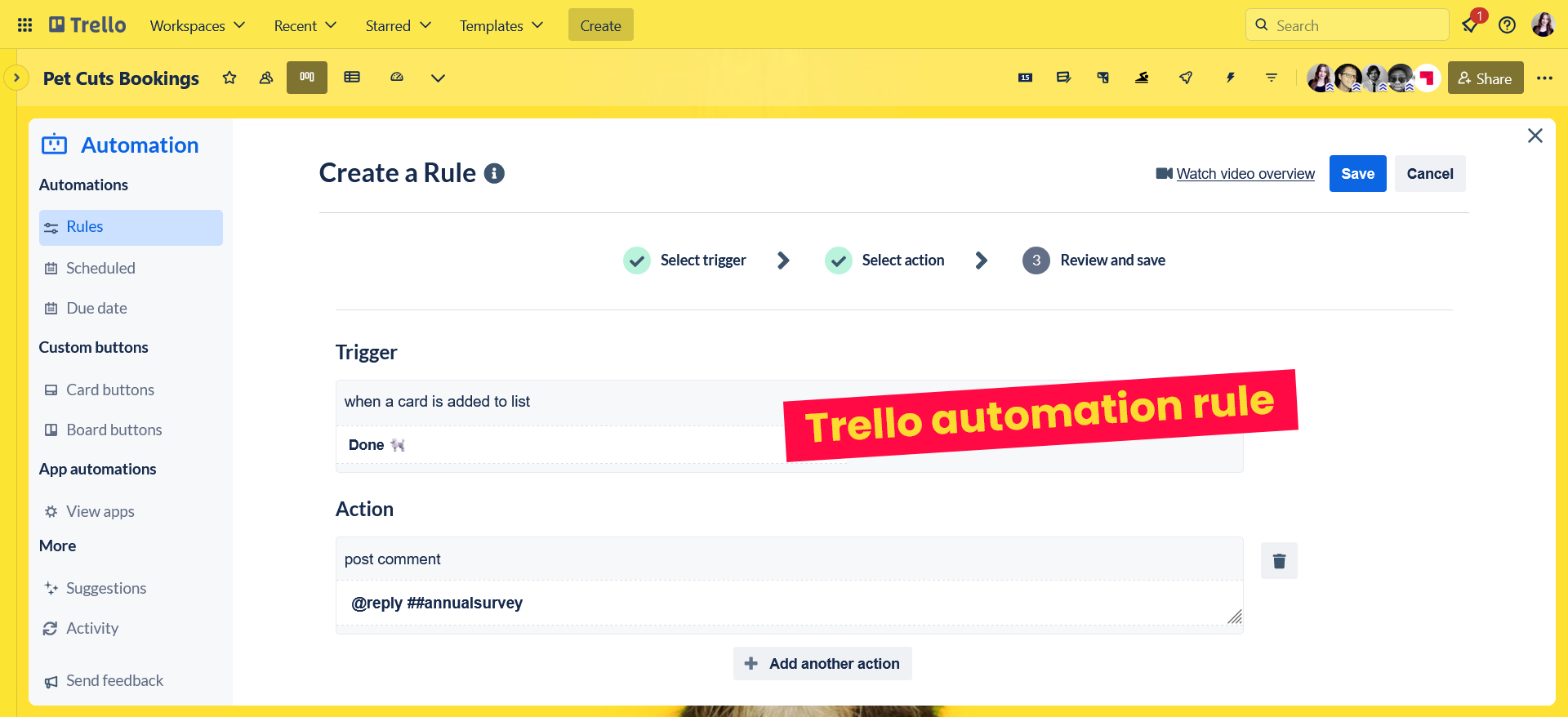This screenshot has height=717, width=1568.
Task: Switch to the Board view icon
Action: [307, 78]
